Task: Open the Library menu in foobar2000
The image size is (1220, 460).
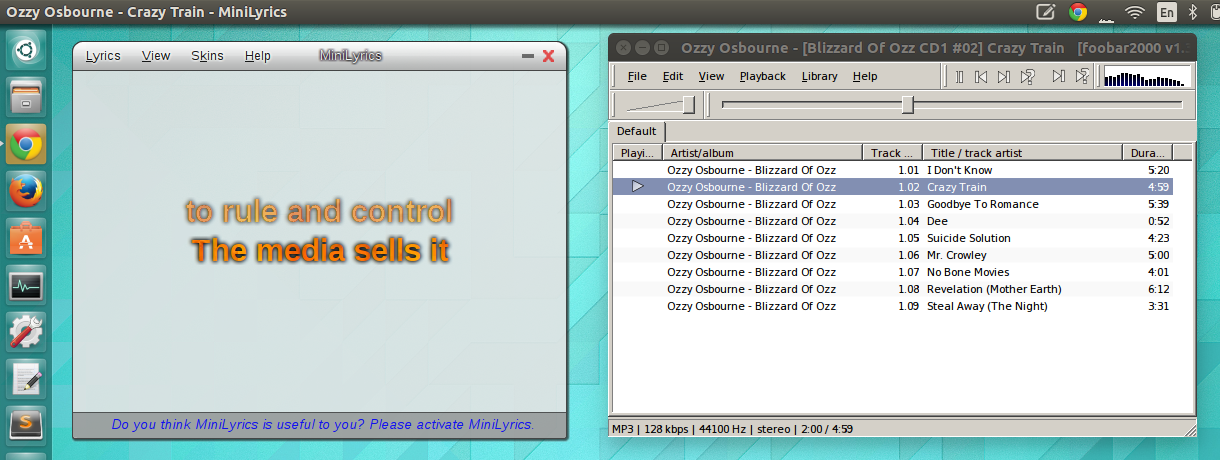Action: point(820,76)
